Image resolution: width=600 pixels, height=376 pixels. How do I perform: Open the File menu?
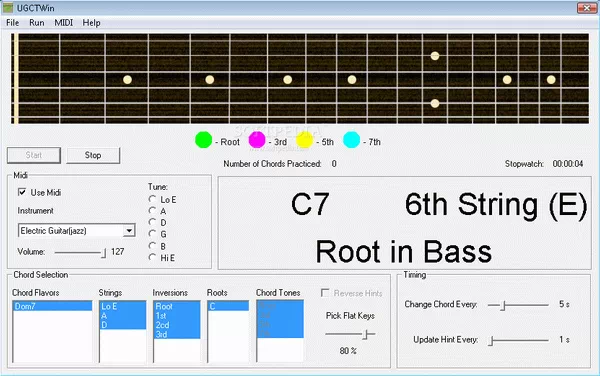coord(13,23)
